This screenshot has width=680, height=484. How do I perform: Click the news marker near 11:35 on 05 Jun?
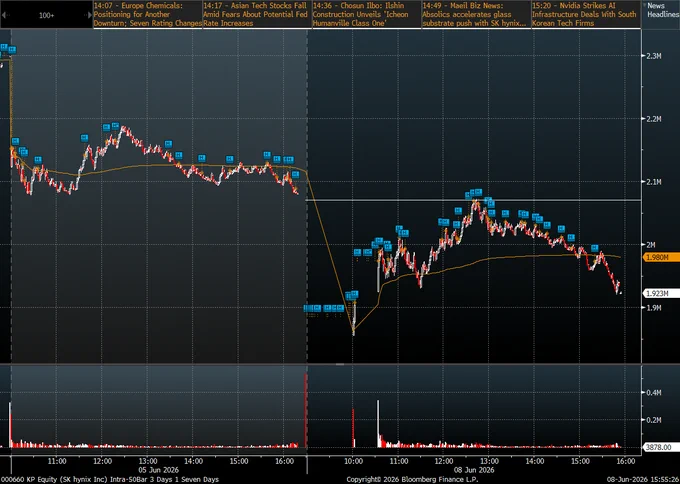pyautogui.click(x=84, y=138)
